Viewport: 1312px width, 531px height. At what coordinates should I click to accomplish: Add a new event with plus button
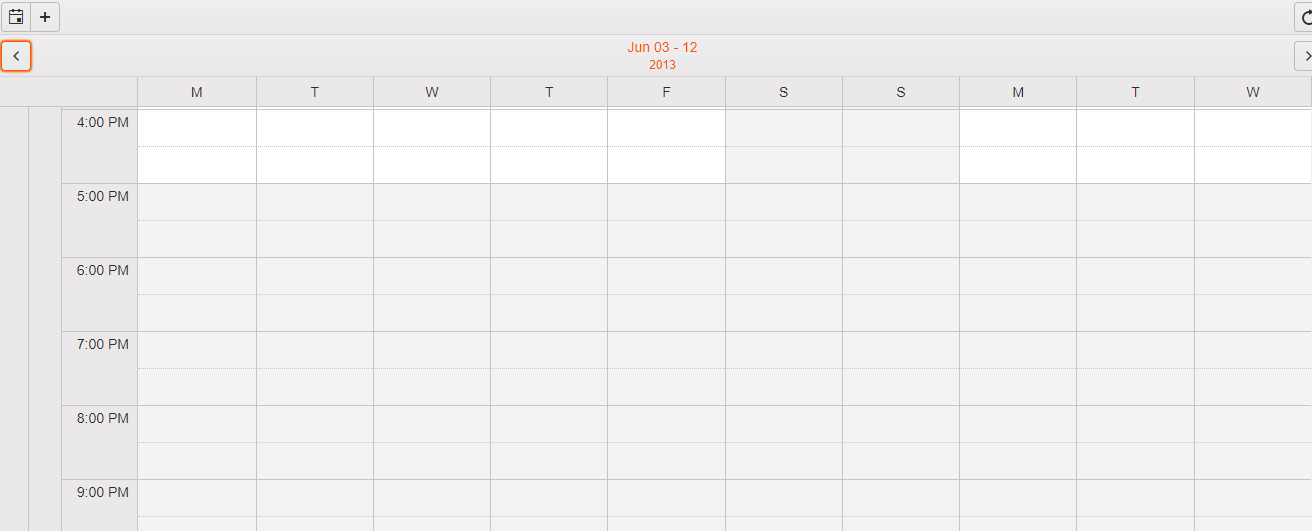click(45, 17)
